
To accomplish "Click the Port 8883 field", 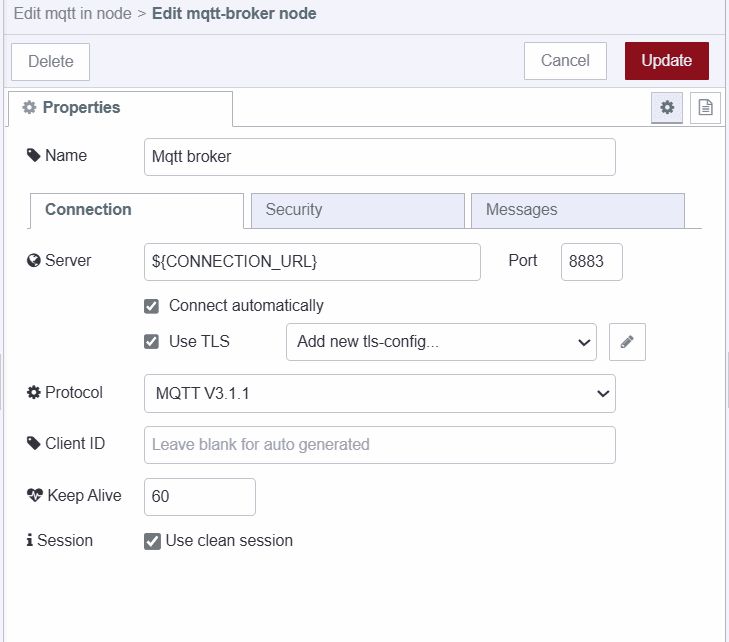I will 591,262.
